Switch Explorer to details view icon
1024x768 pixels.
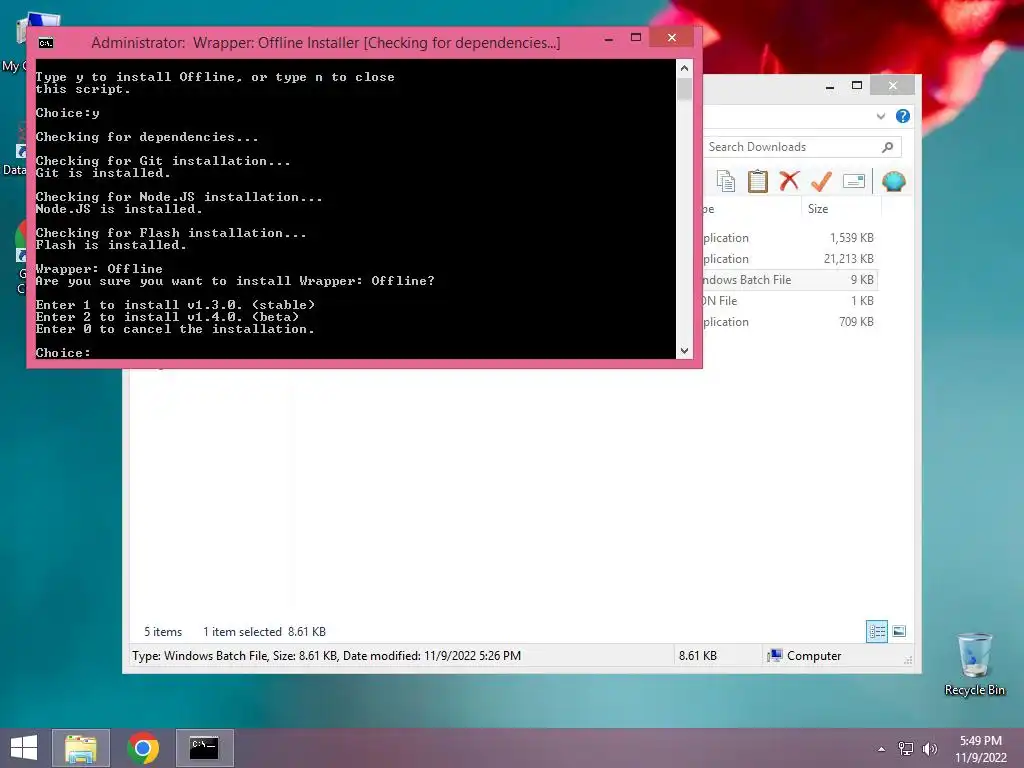[876, 631]
